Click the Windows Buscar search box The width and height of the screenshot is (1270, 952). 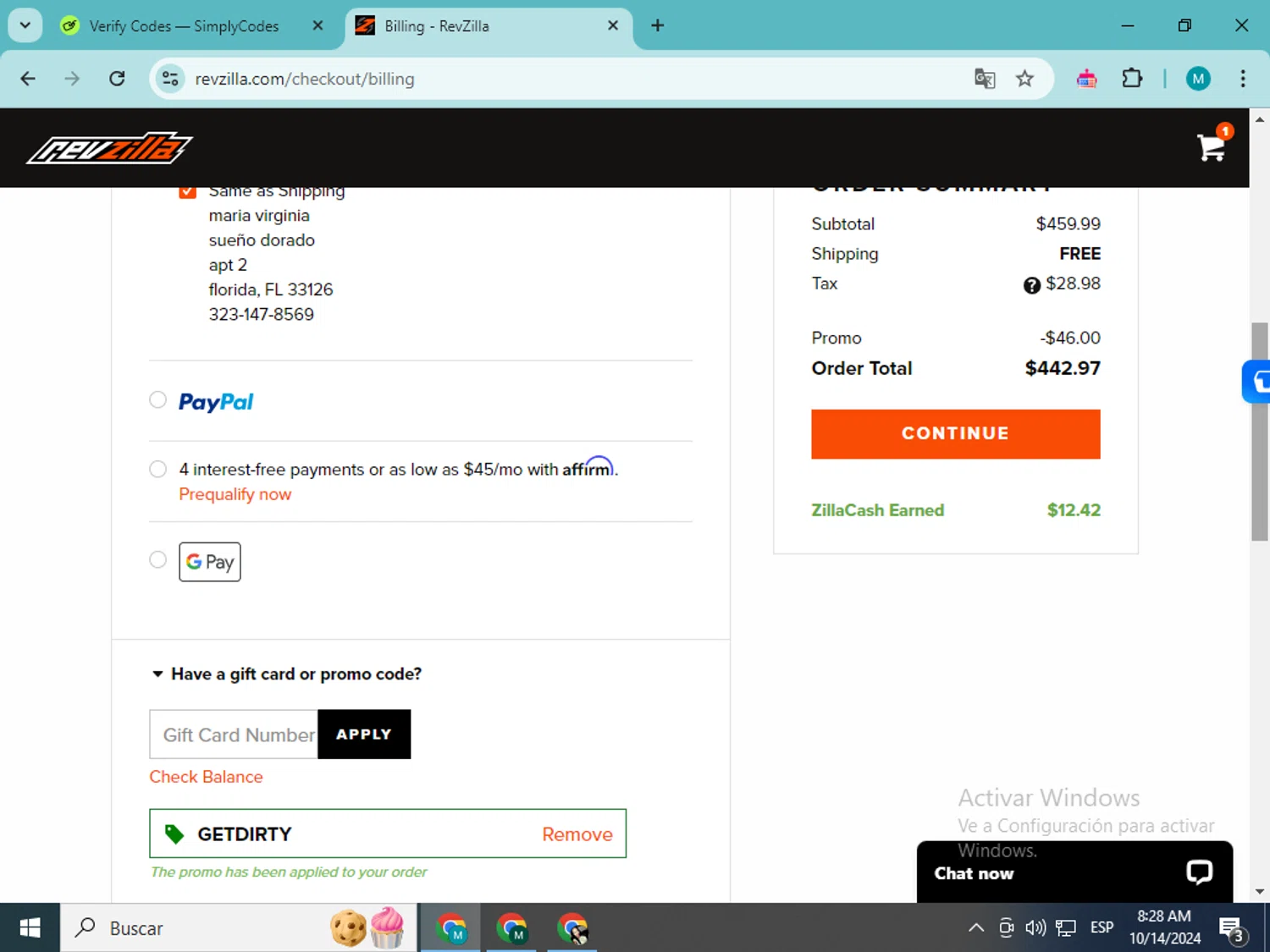tap(238, 927)
